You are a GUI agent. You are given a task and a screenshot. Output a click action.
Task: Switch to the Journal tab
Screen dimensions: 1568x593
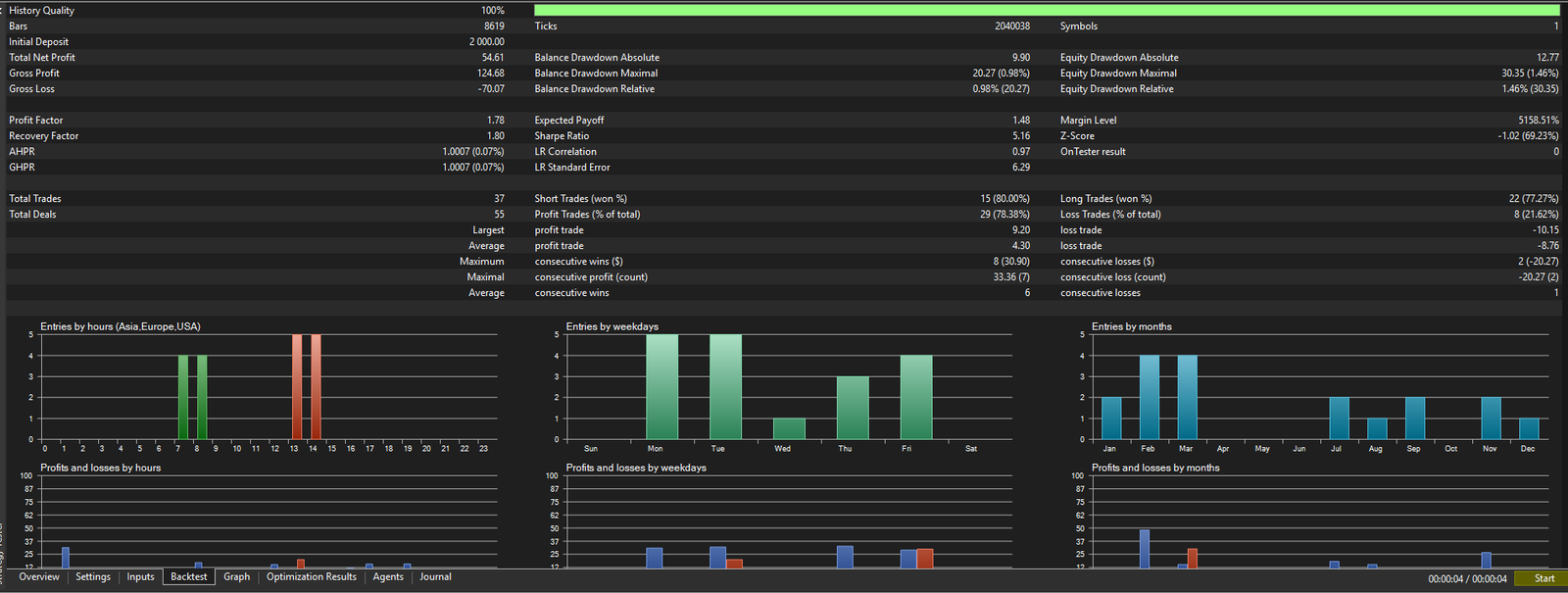(x=435, y=577)
